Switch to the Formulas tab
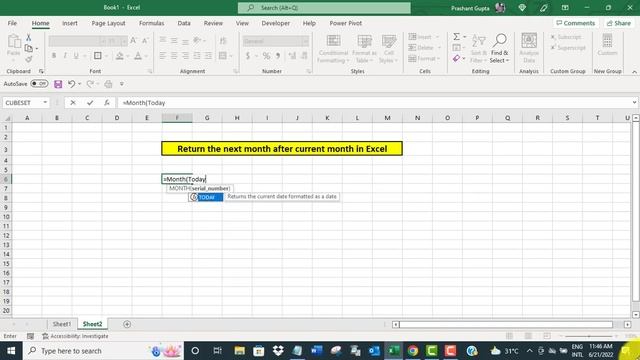The height and width of the screenshot is (360, 640). tap(151, 23)
